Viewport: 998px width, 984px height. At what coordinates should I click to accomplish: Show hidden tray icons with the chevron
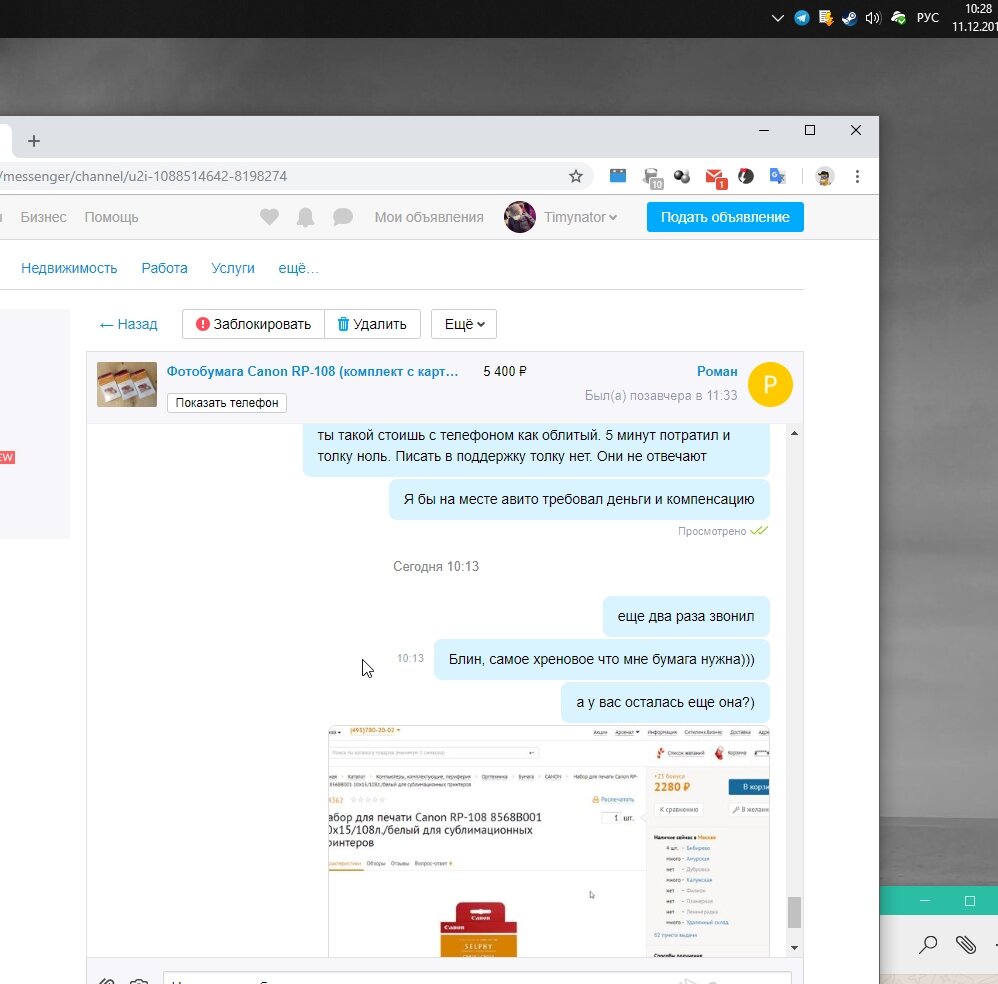click(777, 18)
